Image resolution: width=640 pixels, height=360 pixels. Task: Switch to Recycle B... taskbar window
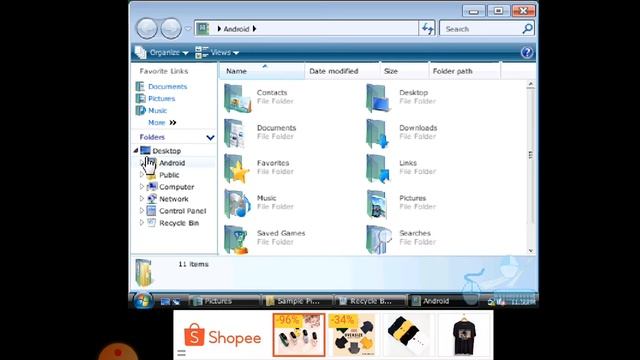pos(370,301)
